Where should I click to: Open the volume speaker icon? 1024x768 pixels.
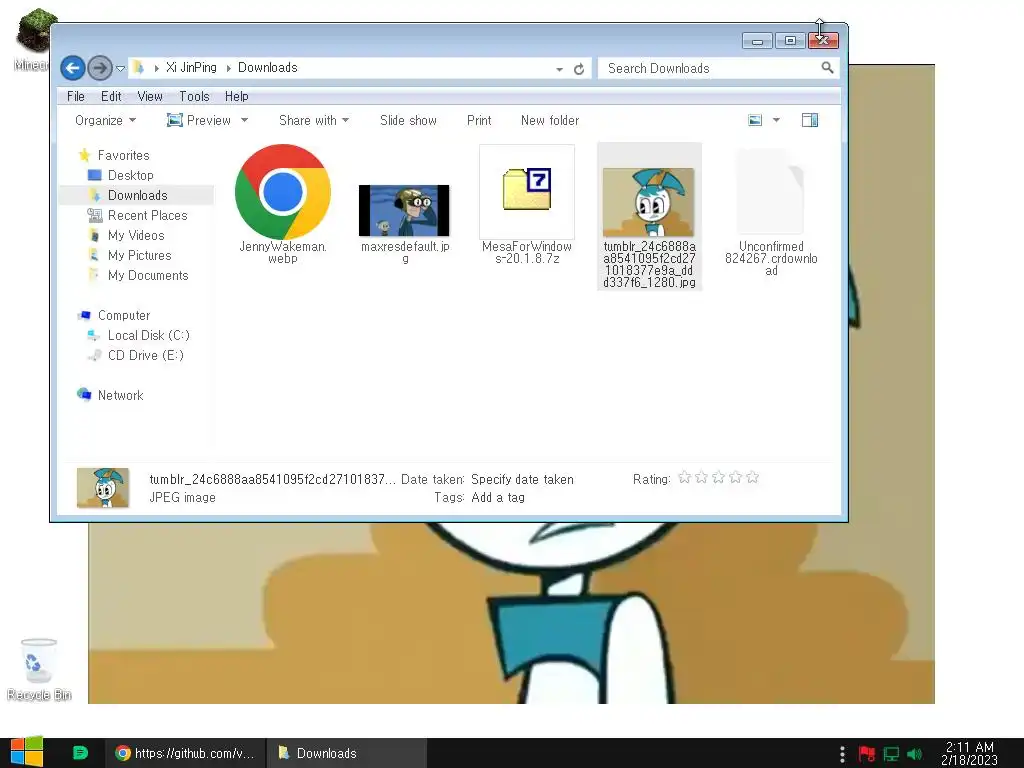click(x=914, y=754)
